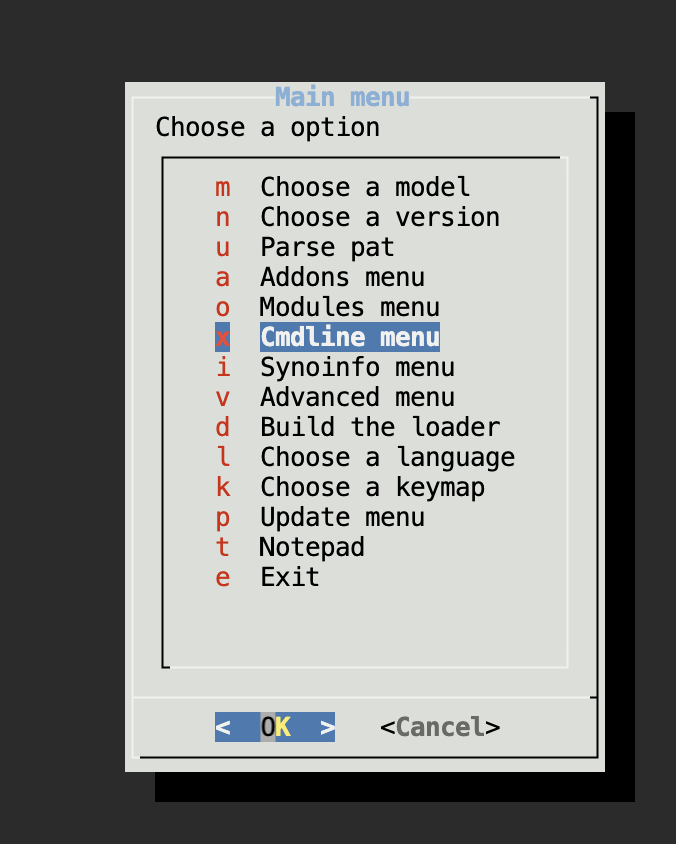
Task: Open the Update menu
Action: tap(342, 518)
